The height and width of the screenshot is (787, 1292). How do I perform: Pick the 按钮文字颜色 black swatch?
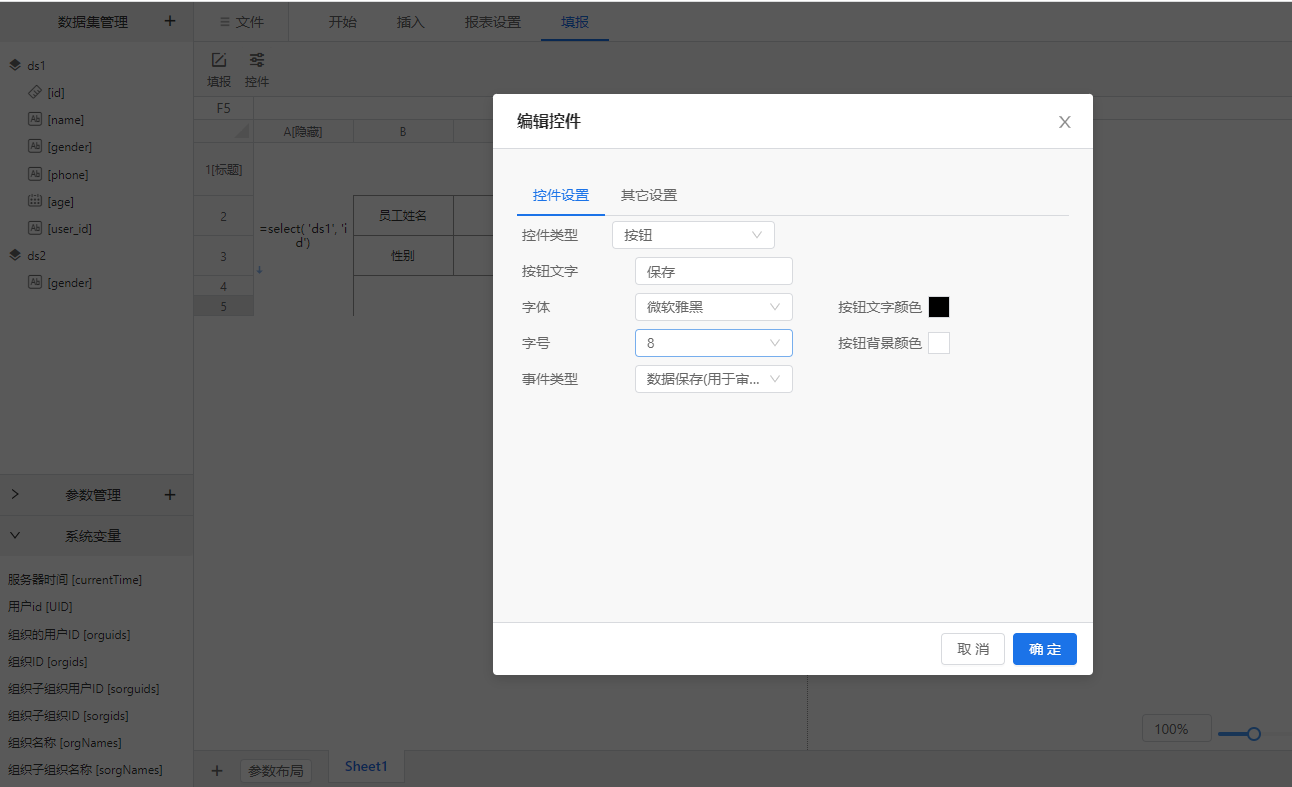(x=939, y=307)
